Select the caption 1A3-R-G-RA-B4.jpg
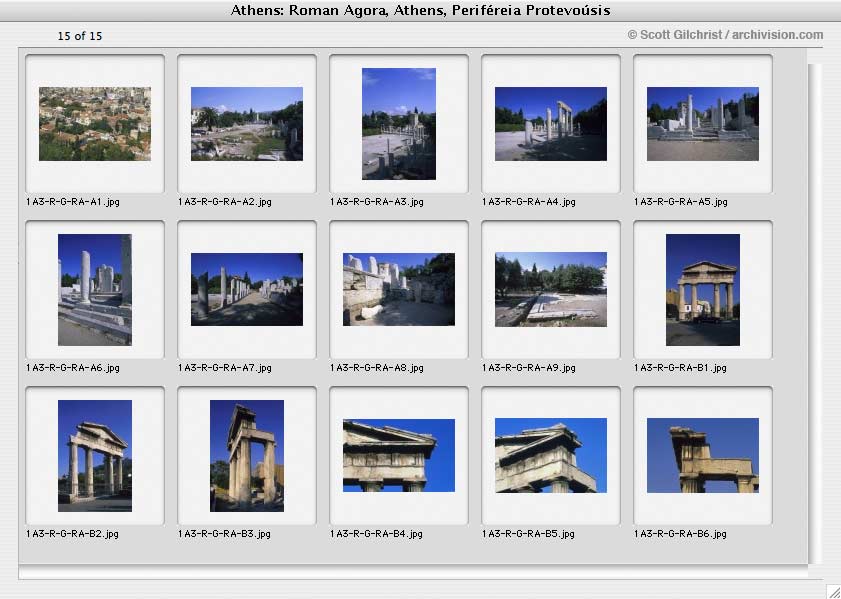 pyautogui.click(x=376, y=534)
